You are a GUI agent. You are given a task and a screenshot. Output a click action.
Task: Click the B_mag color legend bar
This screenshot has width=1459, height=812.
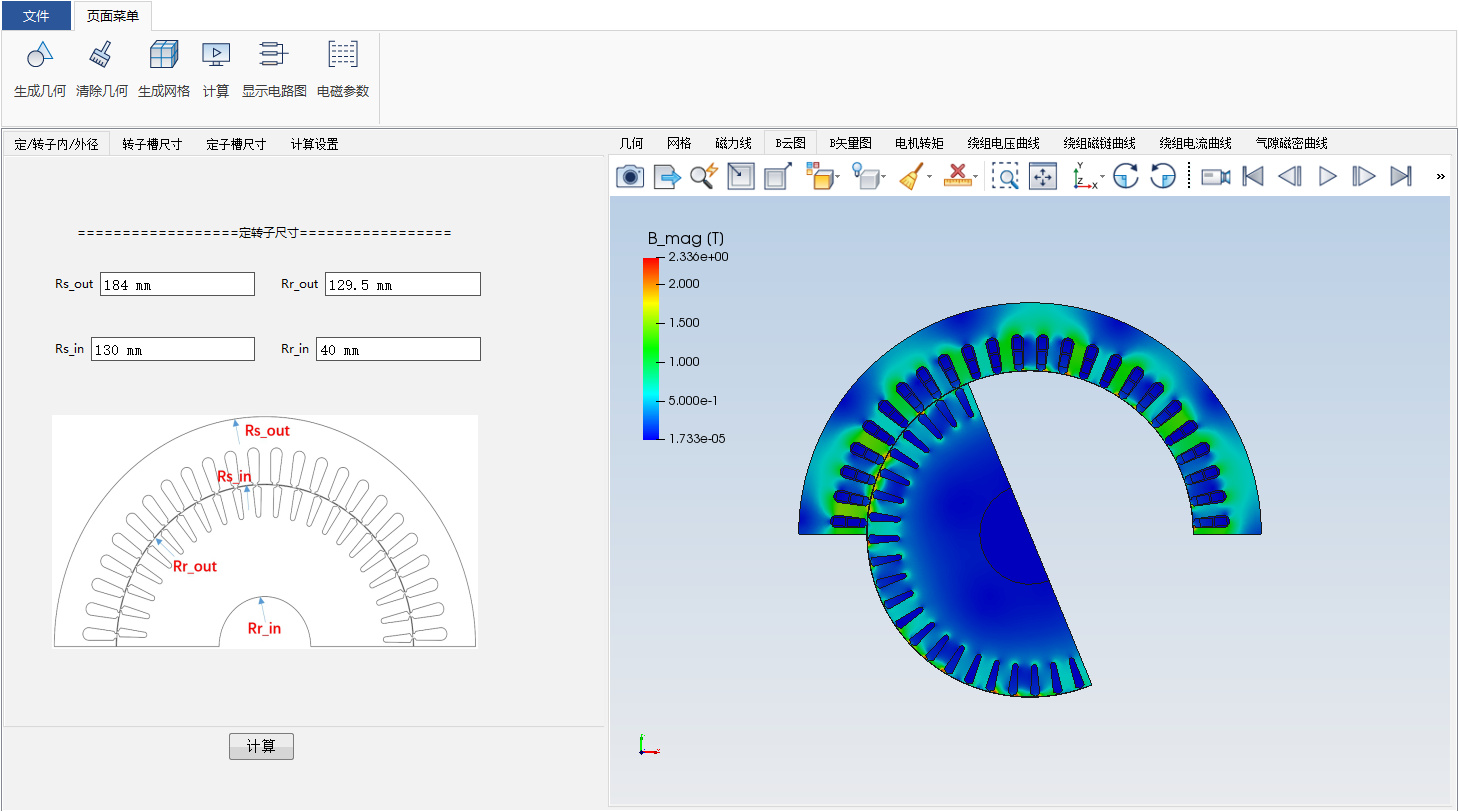point(651,348)
